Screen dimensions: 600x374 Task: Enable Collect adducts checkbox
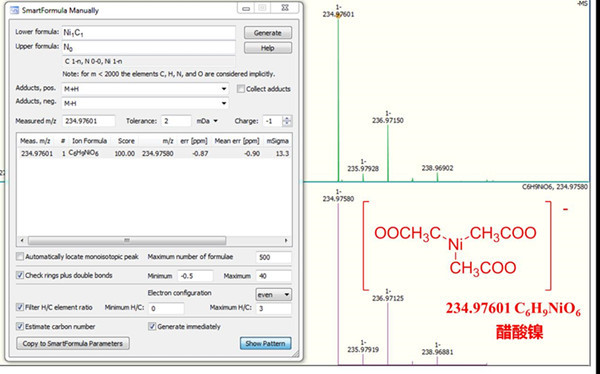pyautogui.click(x=241, y=89)
